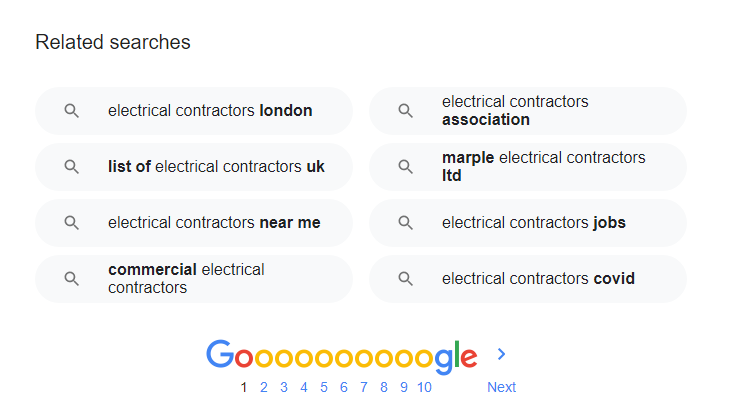Click the next-page chevron arrow after Google logo
733x408 pixels.
[x=502, y=354]
